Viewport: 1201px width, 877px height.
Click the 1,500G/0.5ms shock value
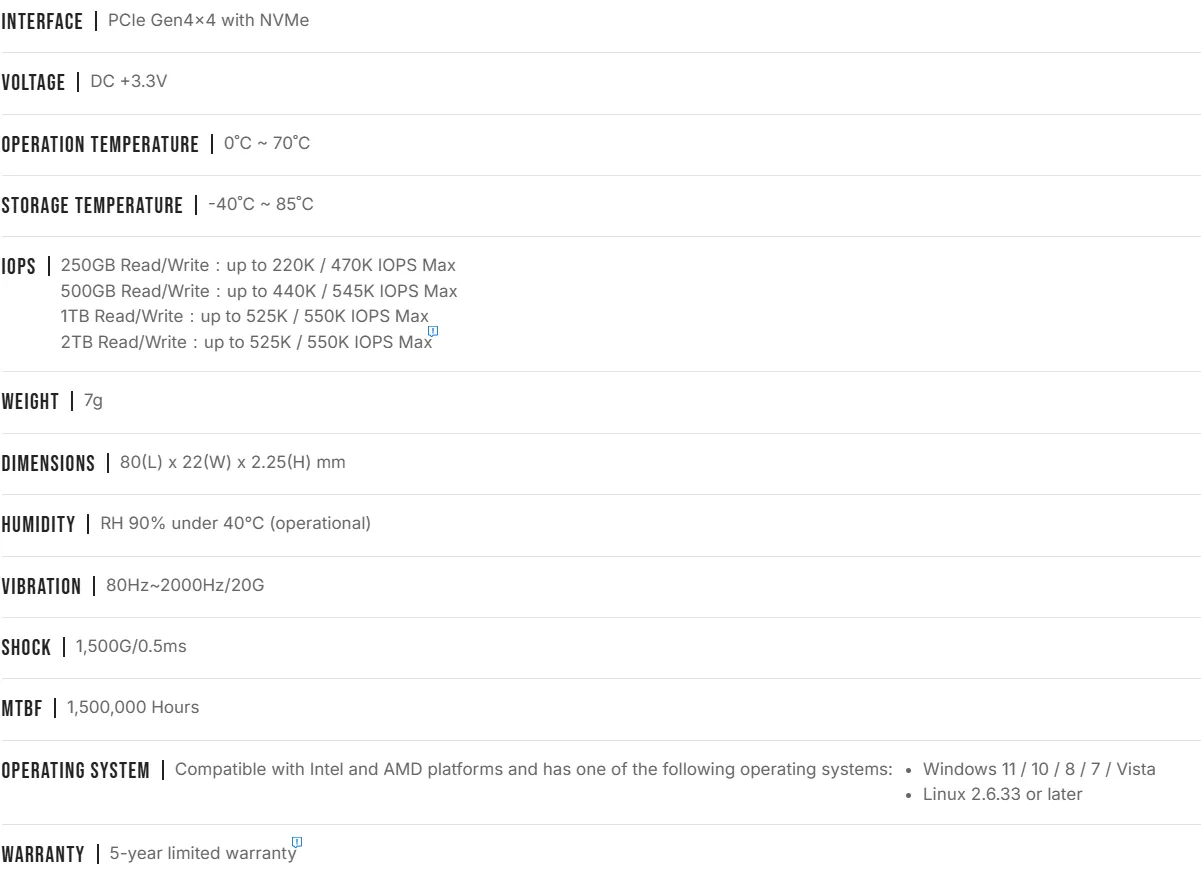131,646
